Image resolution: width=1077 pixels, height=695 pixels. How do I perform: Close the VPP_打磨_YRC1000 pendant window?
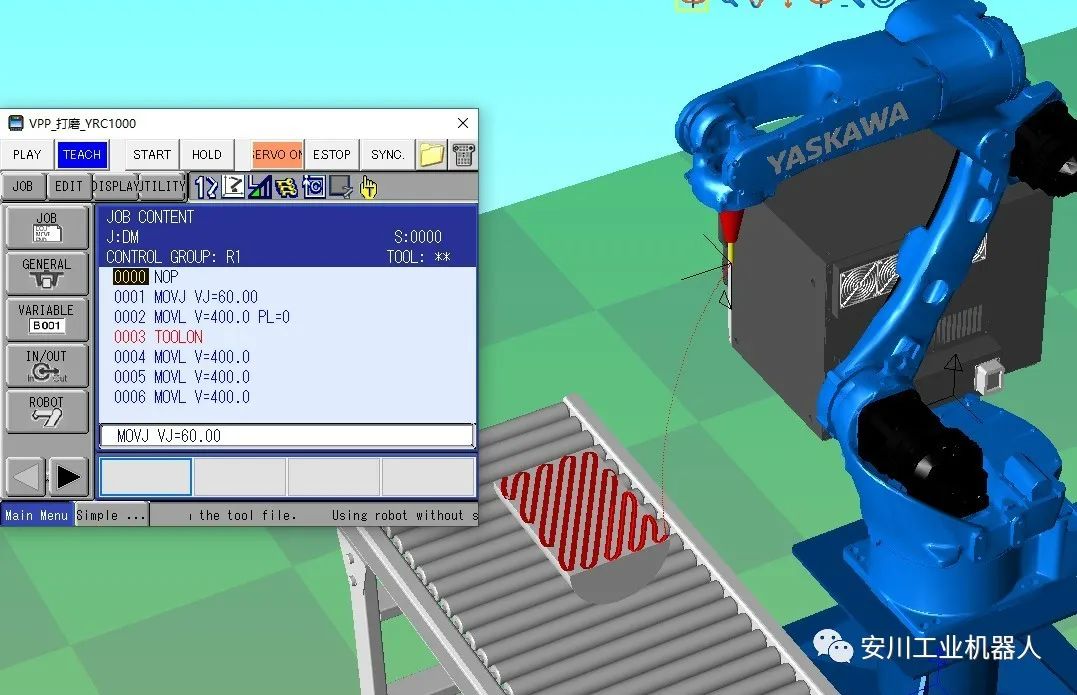pyautogui.click(x=463, y=123)
